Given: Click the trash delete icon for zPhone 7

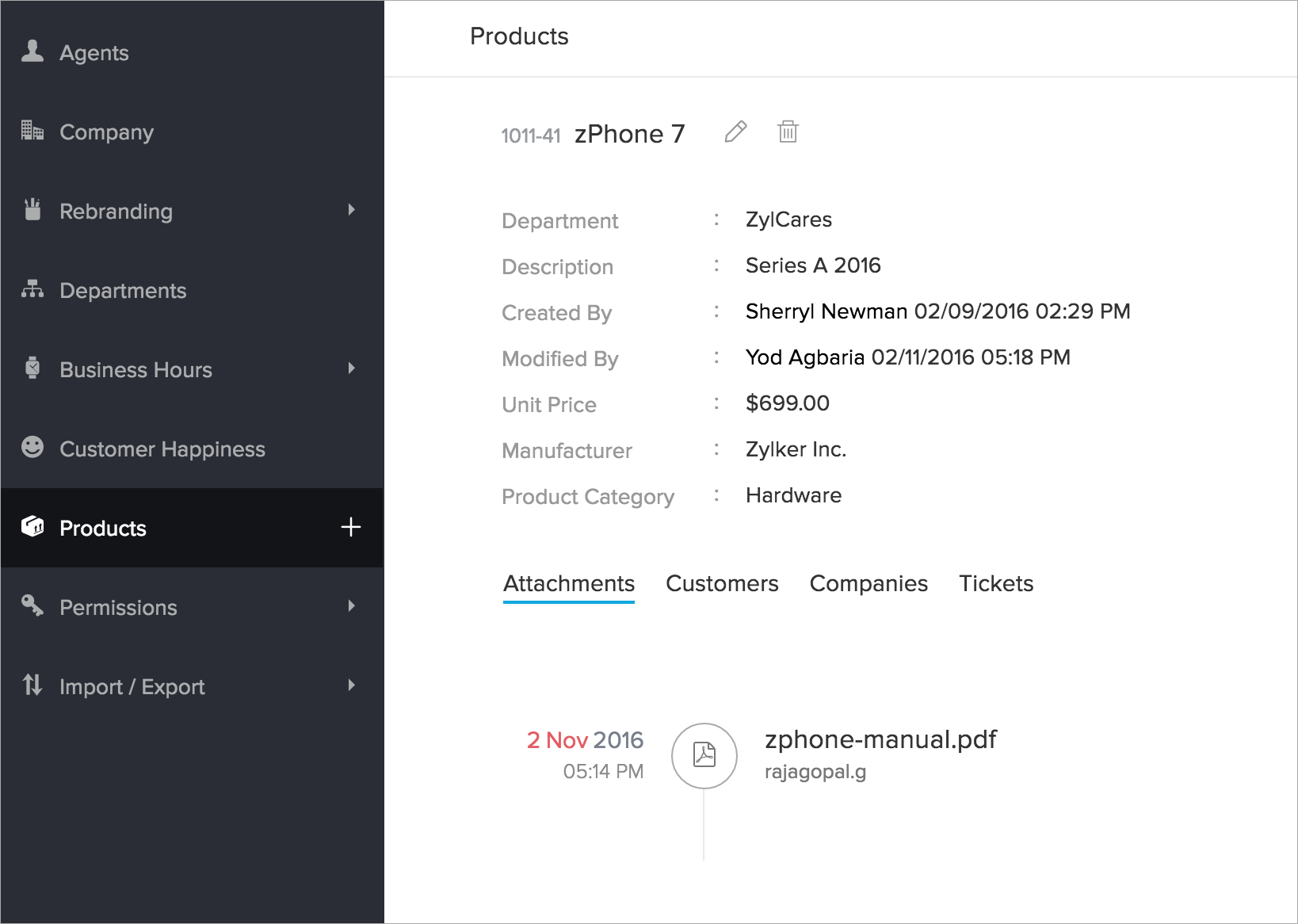Looking at the screenshot, I should [788, 132].
